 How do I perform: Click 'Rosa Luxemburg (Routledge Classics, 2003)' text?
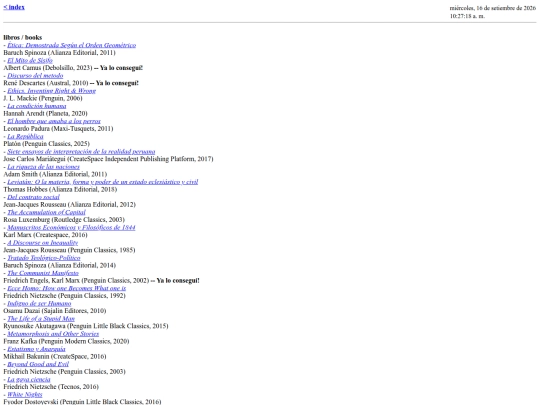click(x=64, y=220)
